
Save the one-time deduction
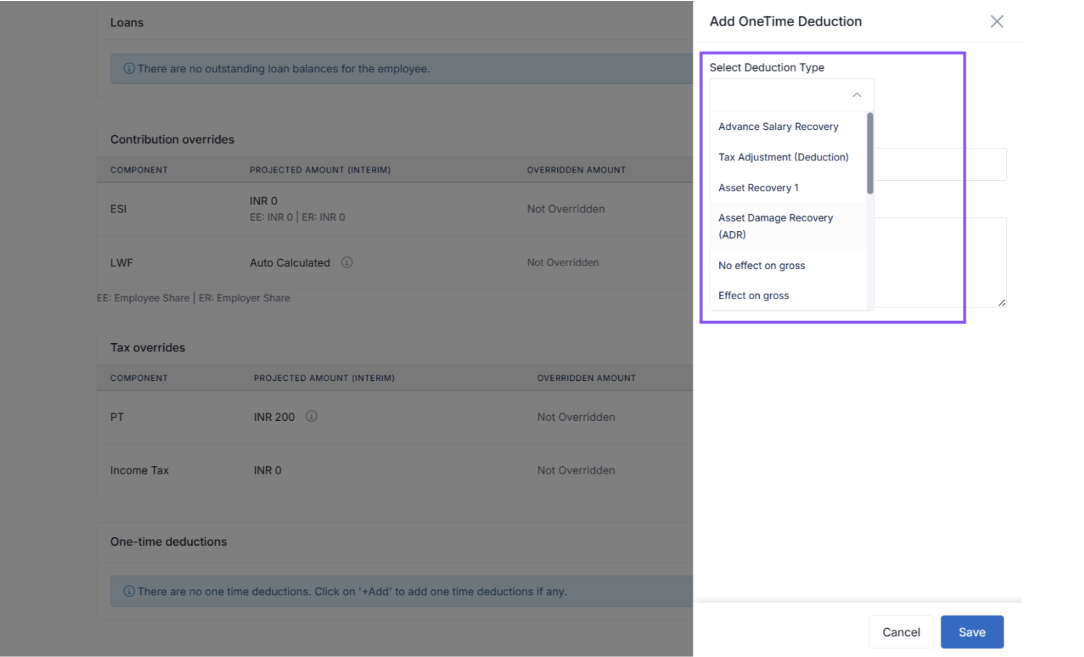(x=971, y=632)
